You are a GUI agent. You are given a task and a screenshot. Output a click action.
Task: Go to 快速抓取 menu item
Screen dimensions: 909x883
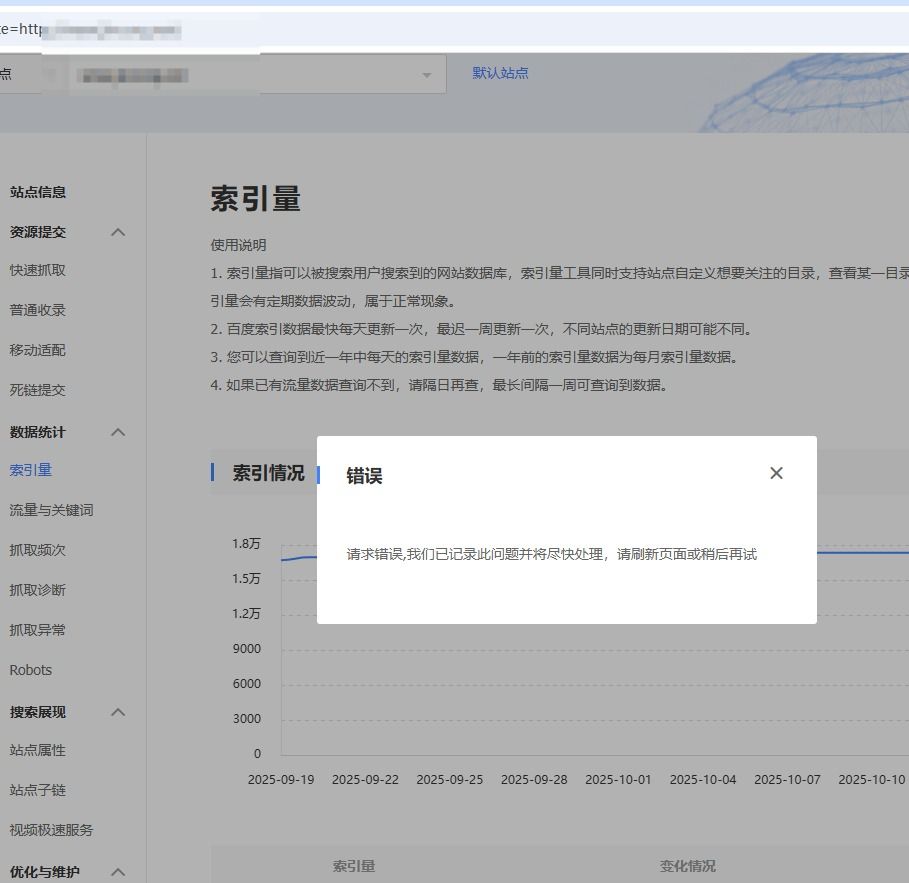[x=38, y=270]
